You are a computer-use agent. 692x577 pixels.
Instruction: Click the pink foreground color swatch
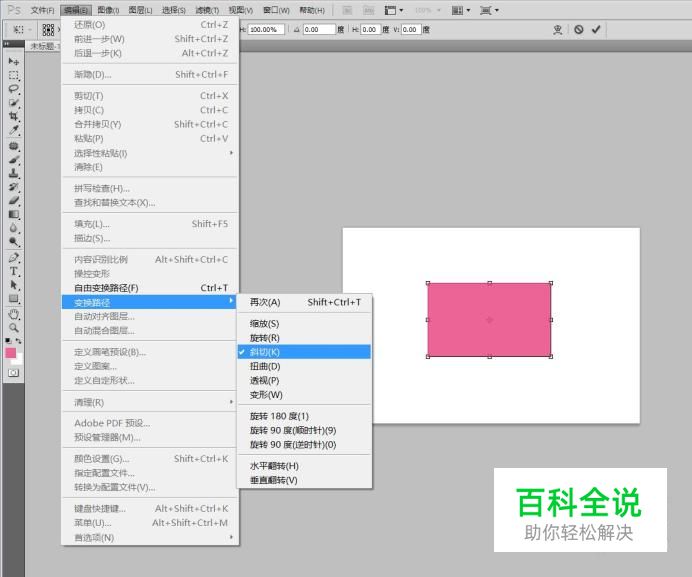click(x=10, y=353)
